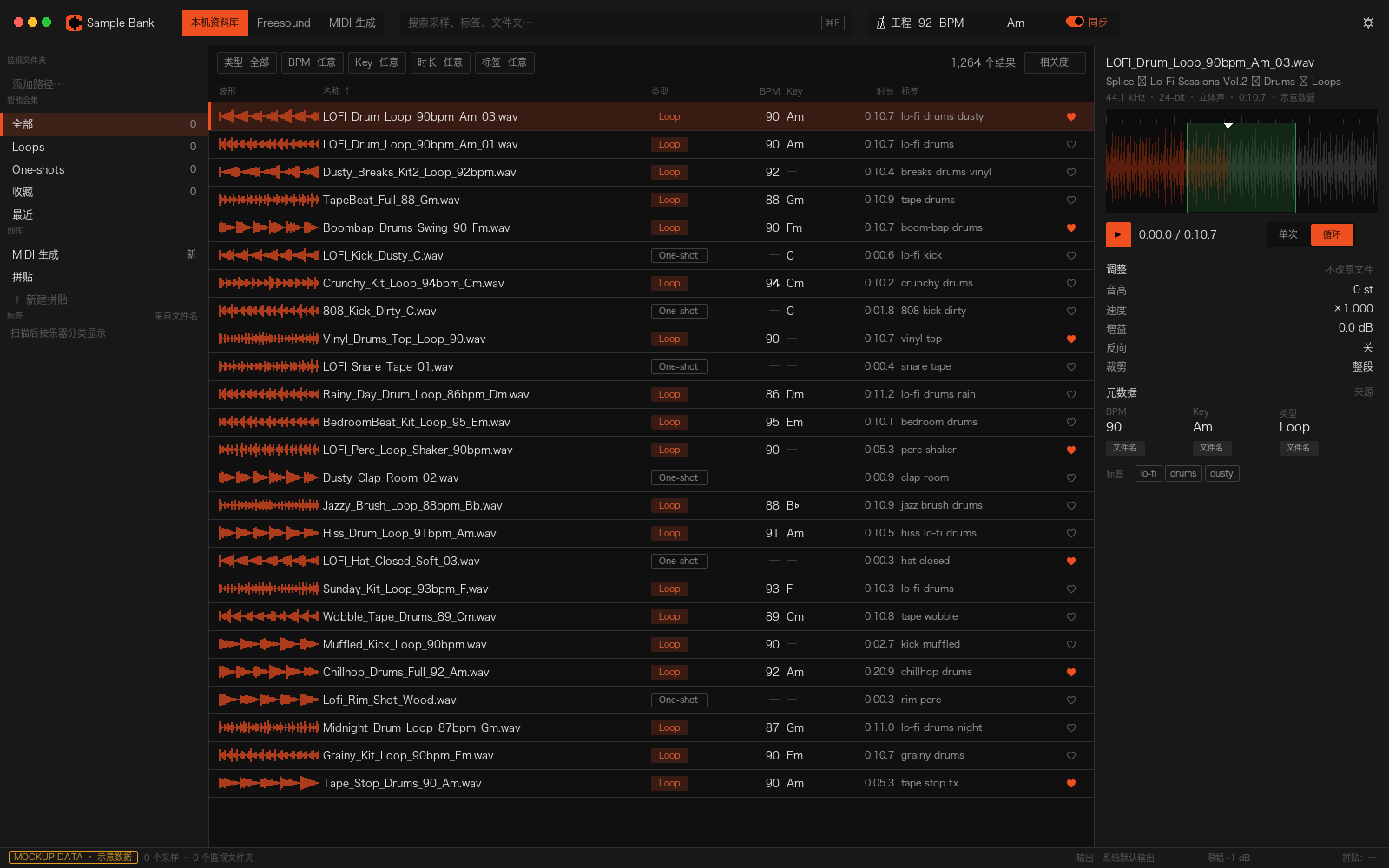Viewport: 1389px width, 868px height.
Task: Click Sample Bank logo icon
Action: [x=75, y=23]
